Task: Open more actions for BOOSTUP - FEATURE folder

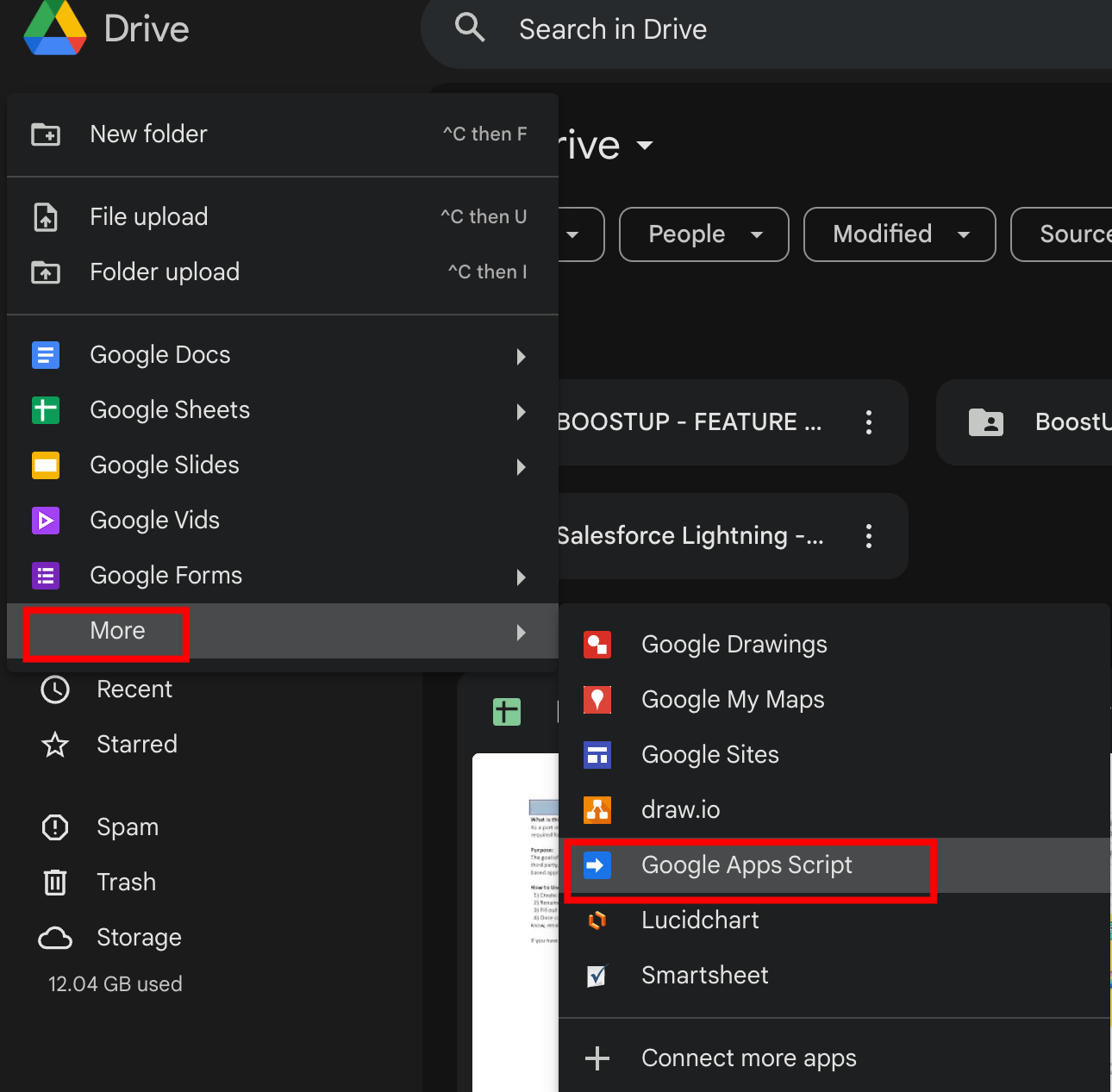Action: click(x=869, y=422)
